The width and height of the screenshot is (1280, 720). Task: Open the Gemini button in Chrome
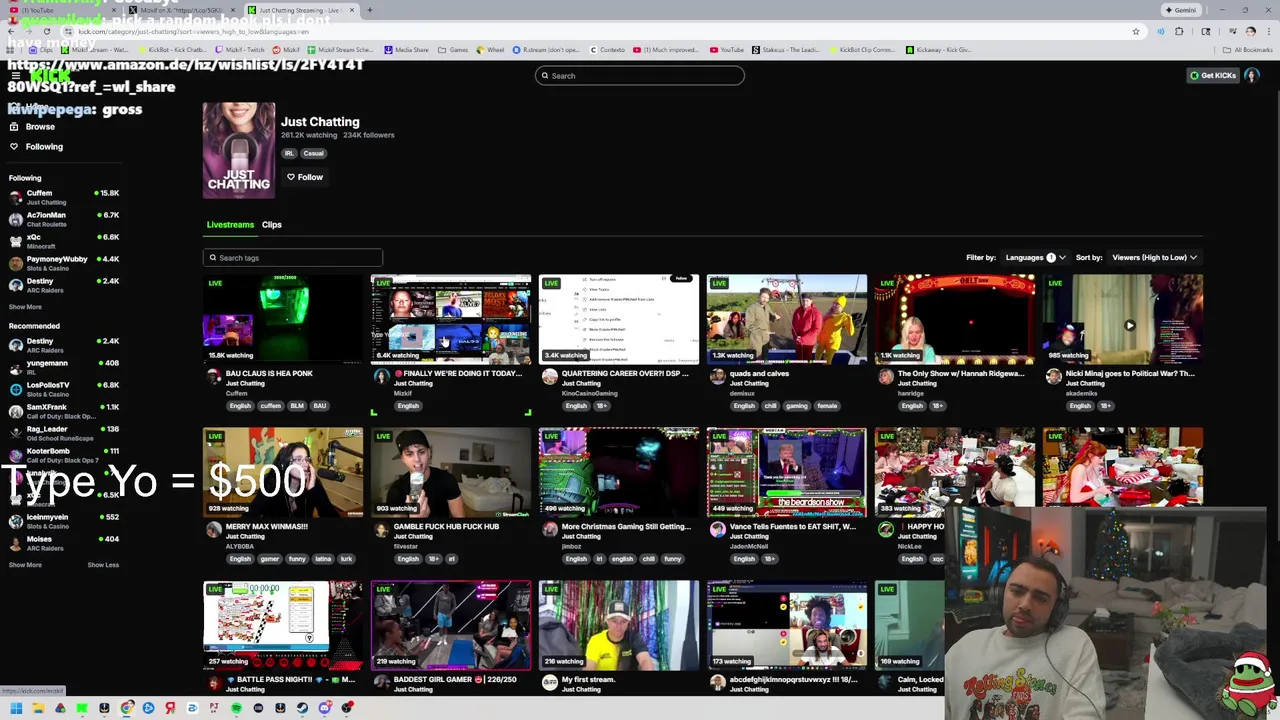click(1179, 10)
